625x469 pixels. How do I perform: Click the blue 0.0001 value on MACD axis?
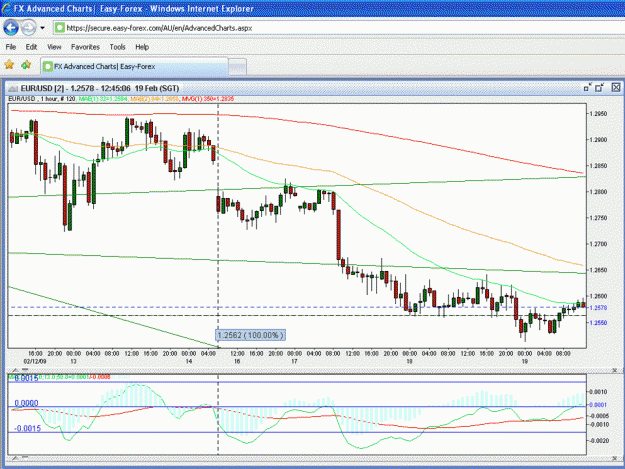tap(598, 405)
